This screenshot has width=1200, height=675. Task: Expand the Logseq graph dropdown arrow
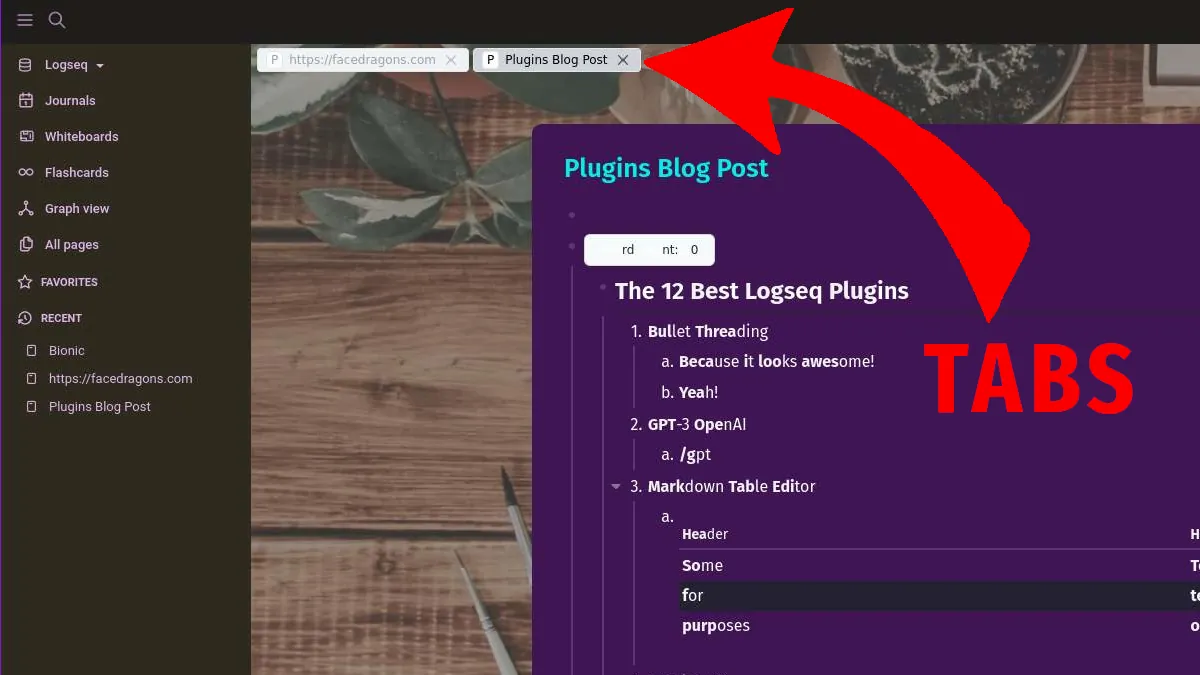[x=100, y=66]
